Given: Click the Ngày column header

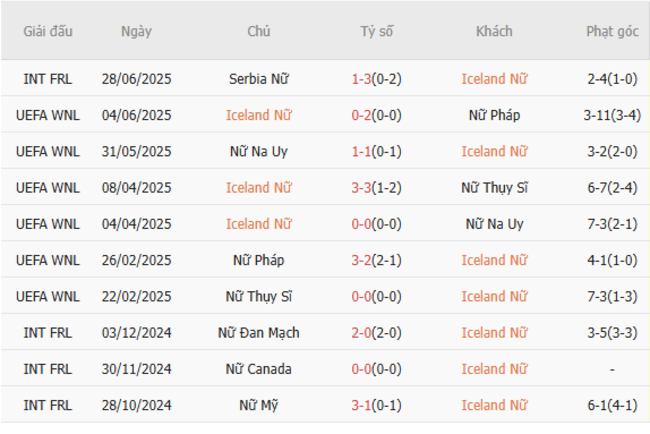Looking at the screenshot, I should [136, 31].
